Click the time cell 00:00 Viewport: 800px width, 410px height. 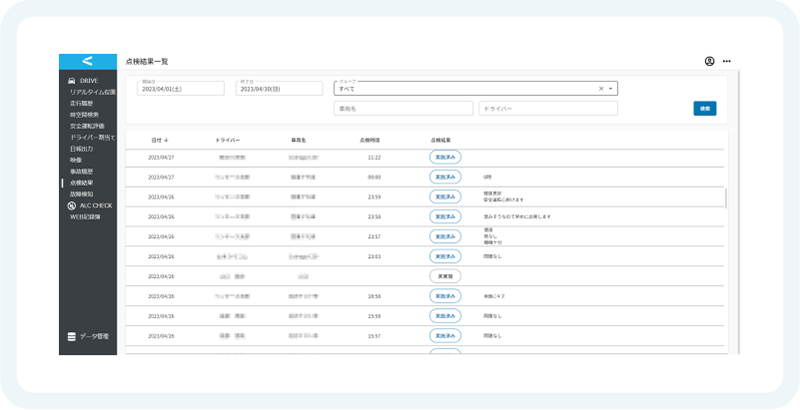click(x=374, y=177)
